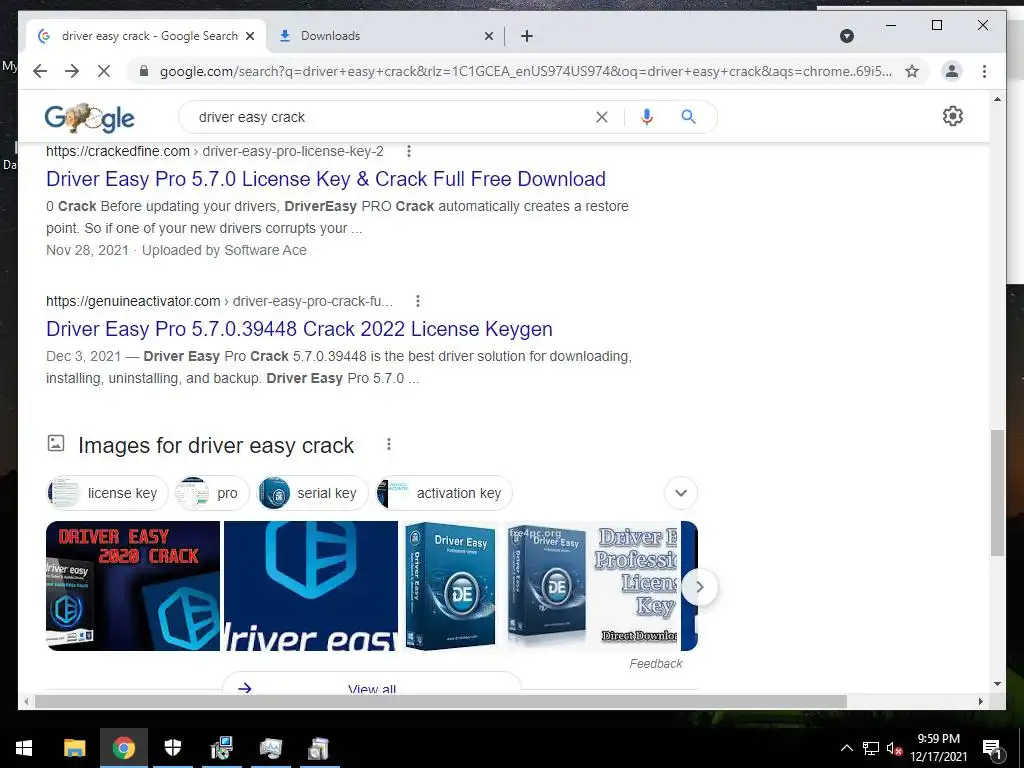Viewport: 1024px width, 768px height.
Task: Open options for the crackedfine.com result
Action: 409,152
